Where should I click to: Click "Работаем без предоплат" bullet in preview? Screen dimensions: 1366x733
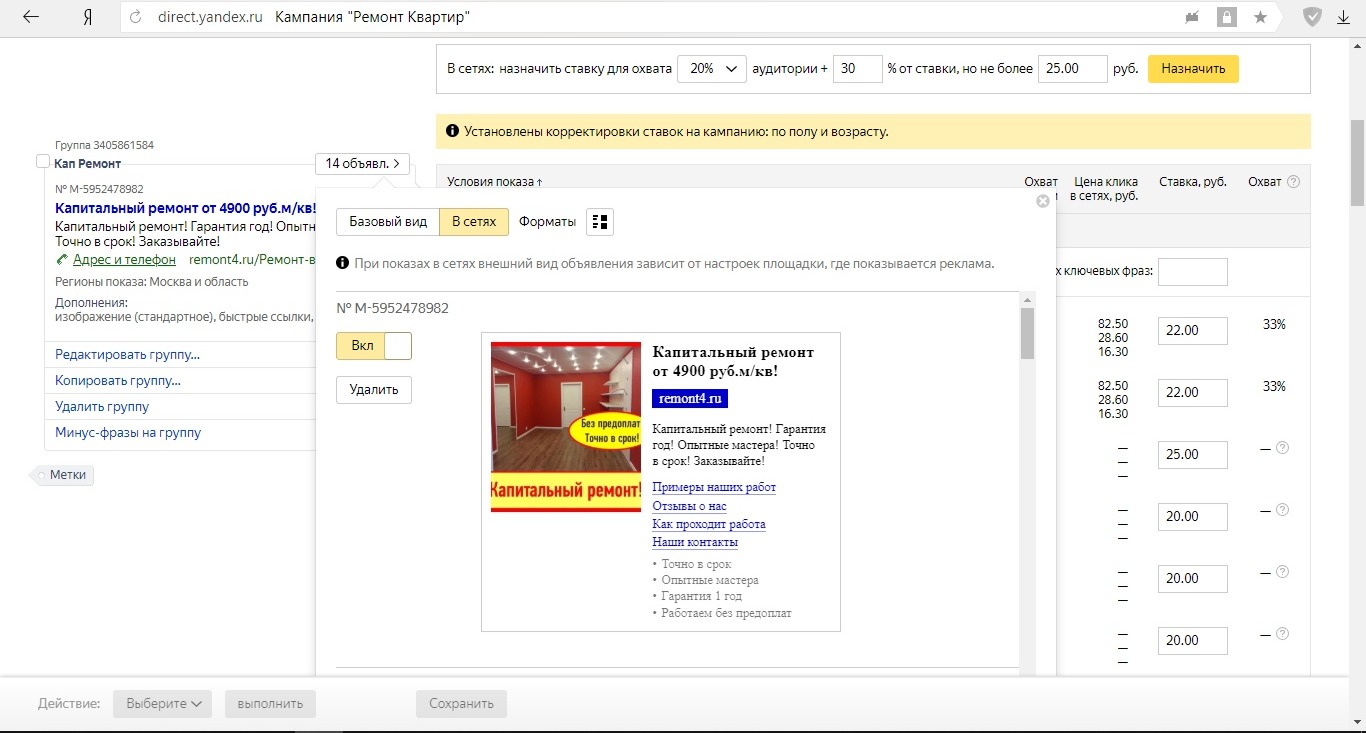(727, 613)
